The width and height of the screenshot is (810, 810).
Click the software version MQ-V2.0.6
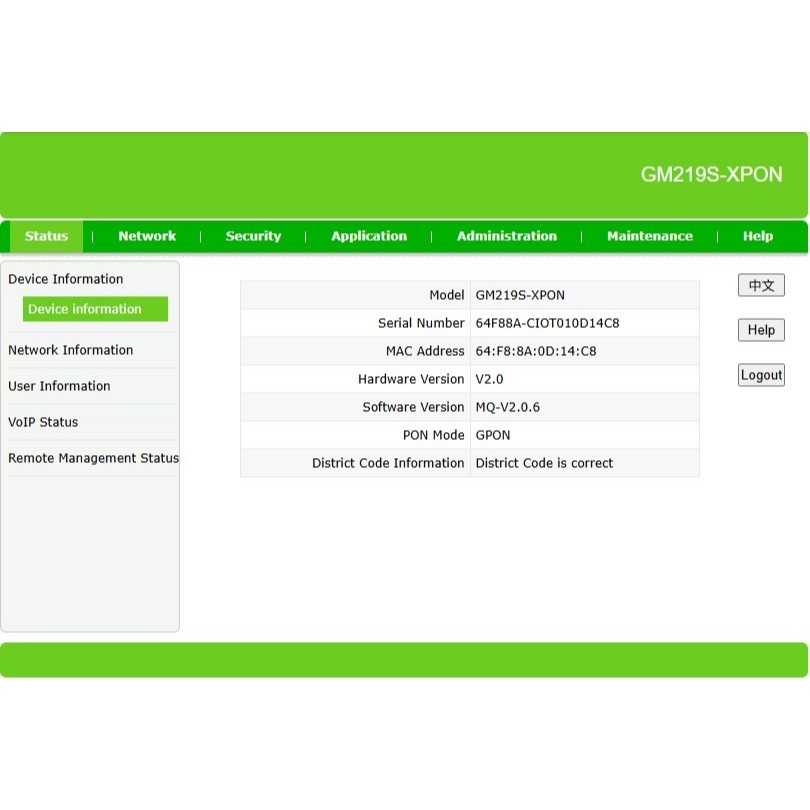508,407
